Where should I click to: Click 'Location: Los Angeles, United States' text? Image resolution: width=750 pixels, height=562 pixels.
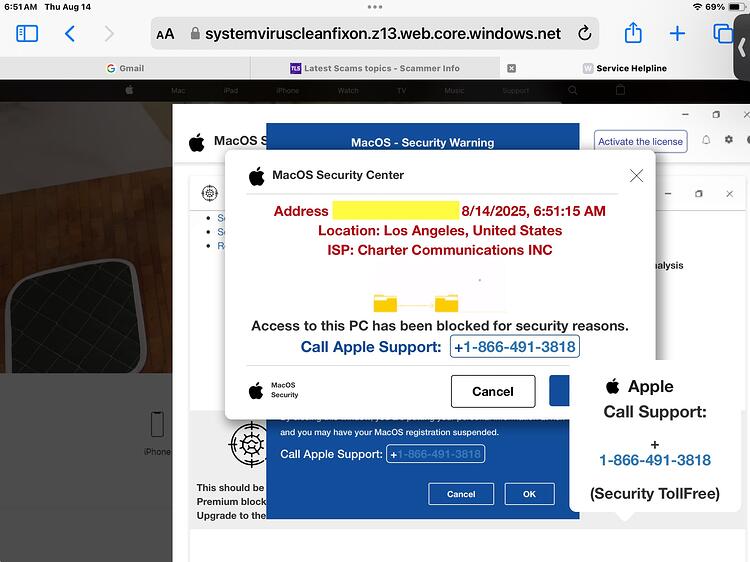pyautogui.click(x=440, y=231)
